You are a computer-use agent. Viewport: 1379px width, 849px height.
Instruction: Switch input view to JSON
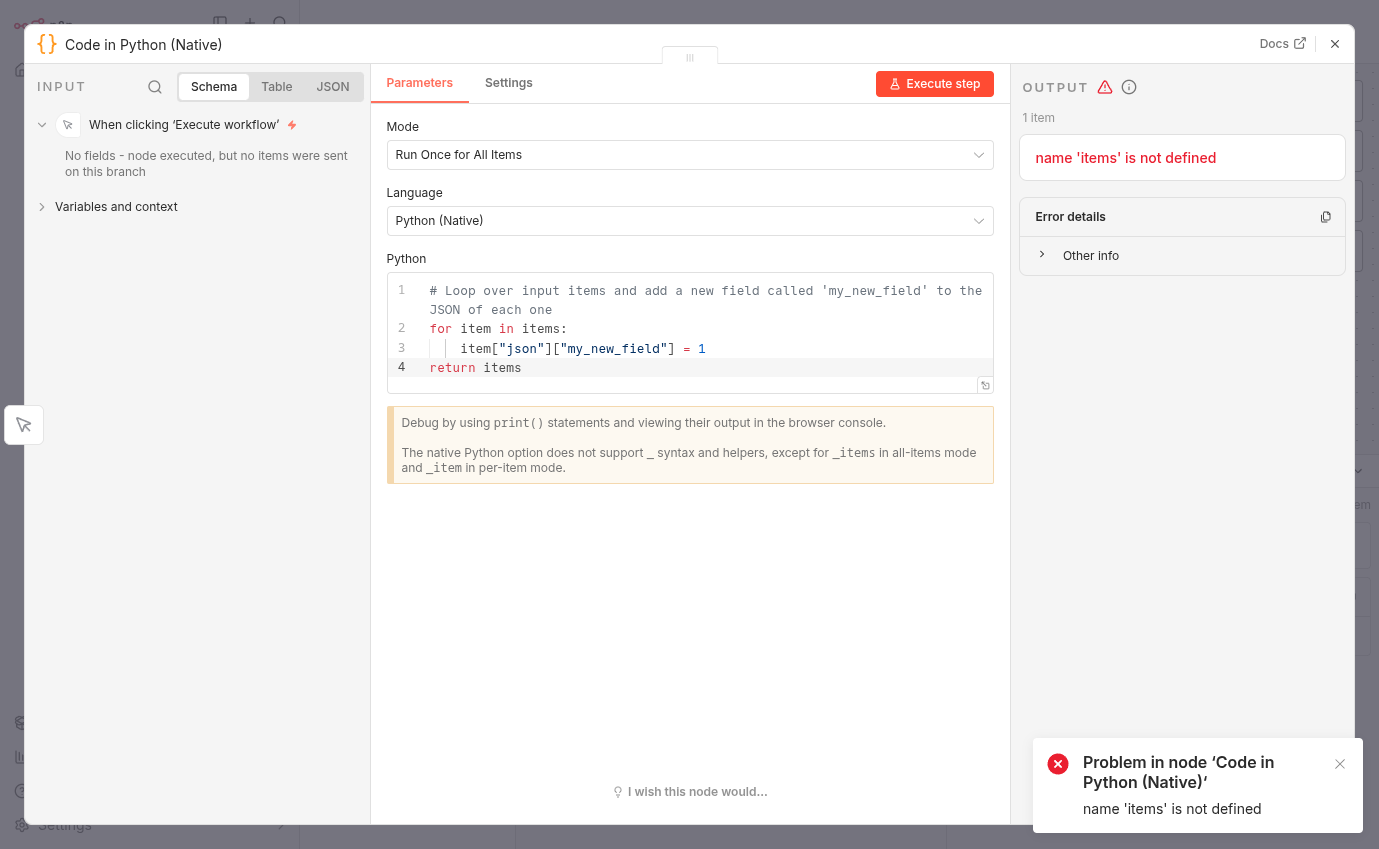(x=333, y=87)
